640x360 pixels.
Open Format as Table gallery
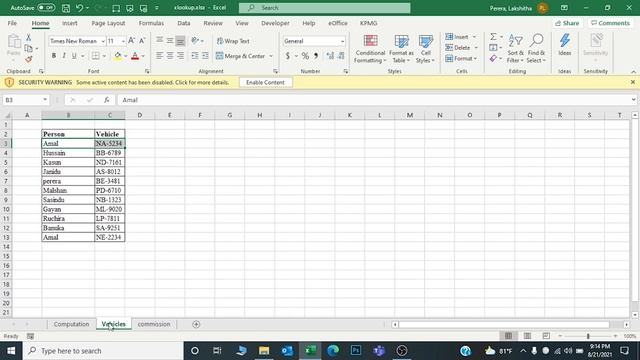(x=401, y=49)
